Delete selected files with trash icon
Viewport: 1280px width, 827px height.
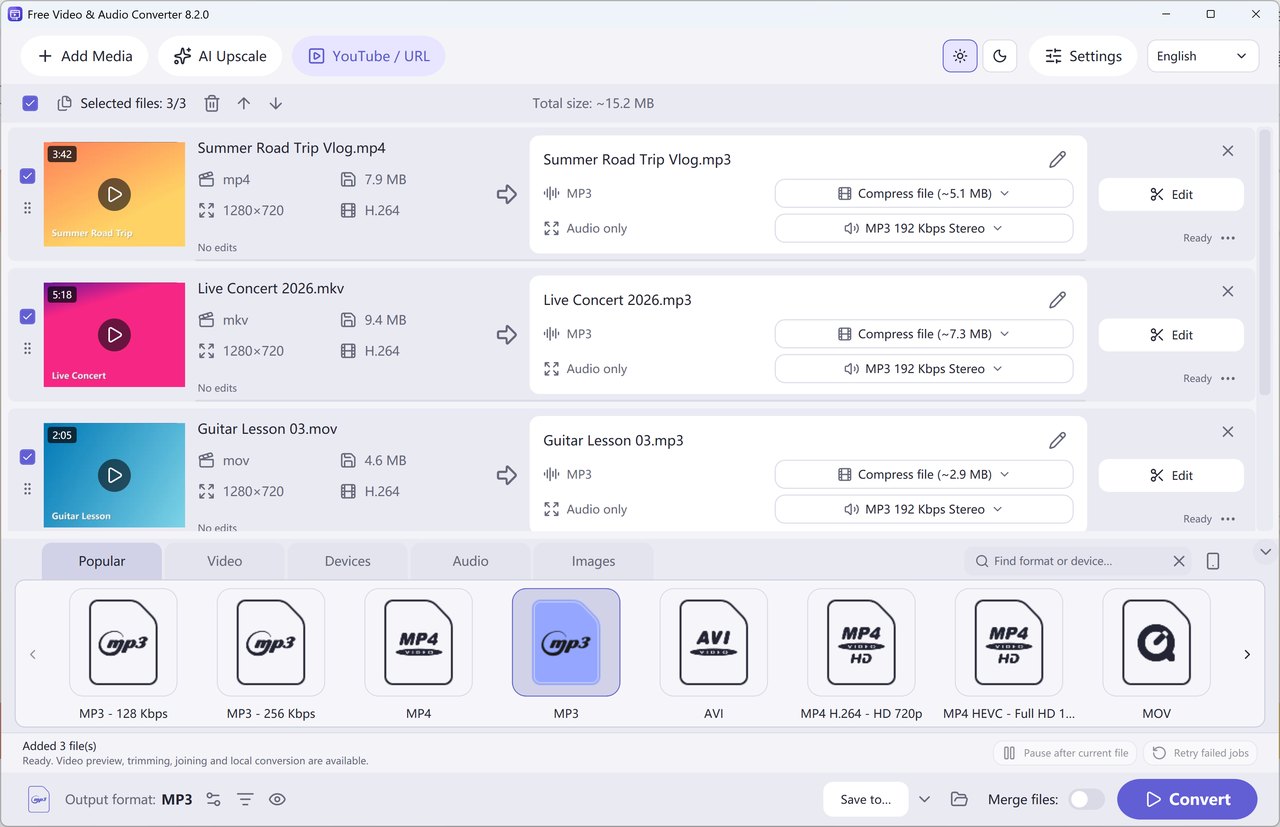click(212, 103)
